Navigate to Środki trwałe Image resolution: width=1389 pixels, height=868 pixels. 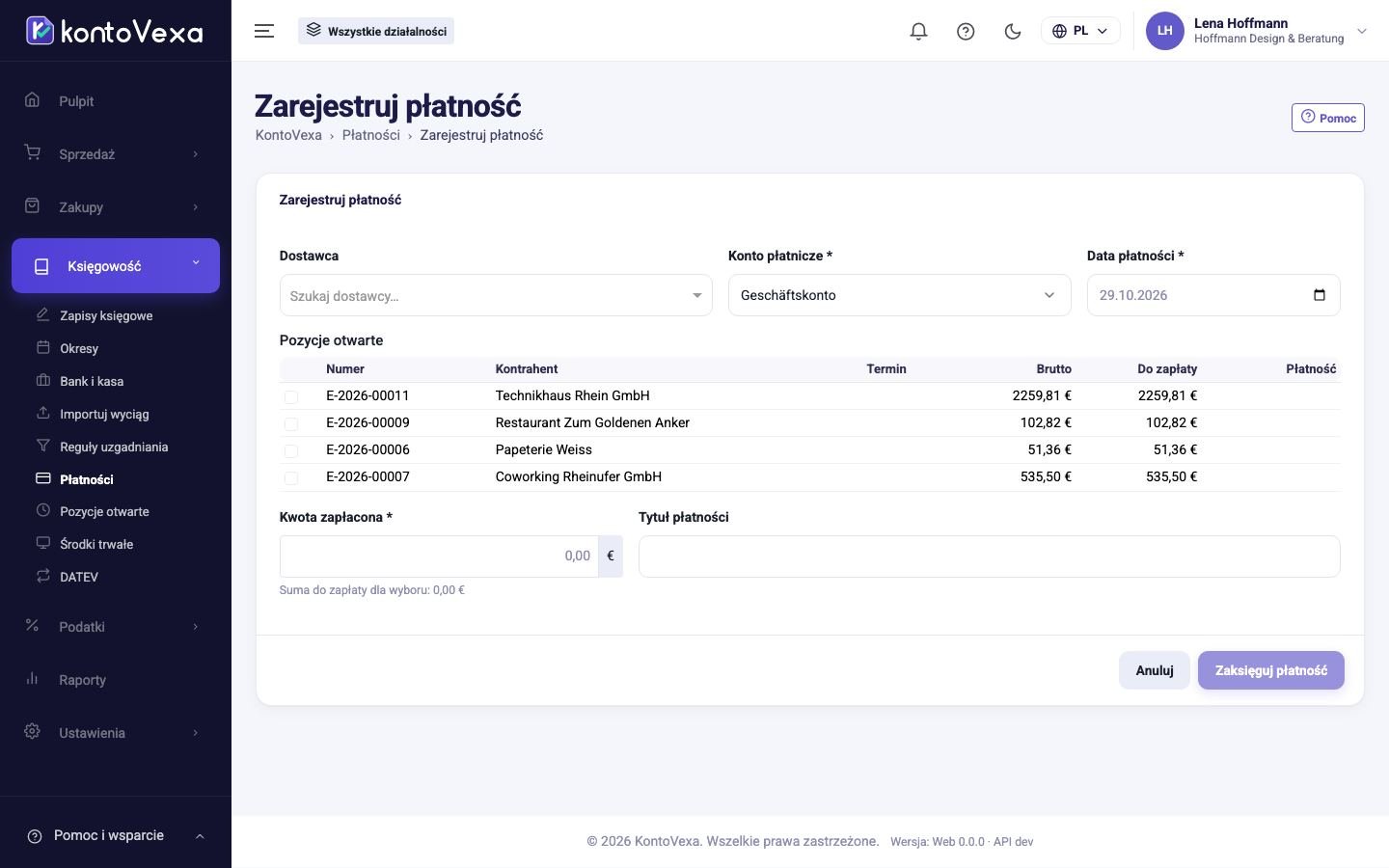point(96,544)
